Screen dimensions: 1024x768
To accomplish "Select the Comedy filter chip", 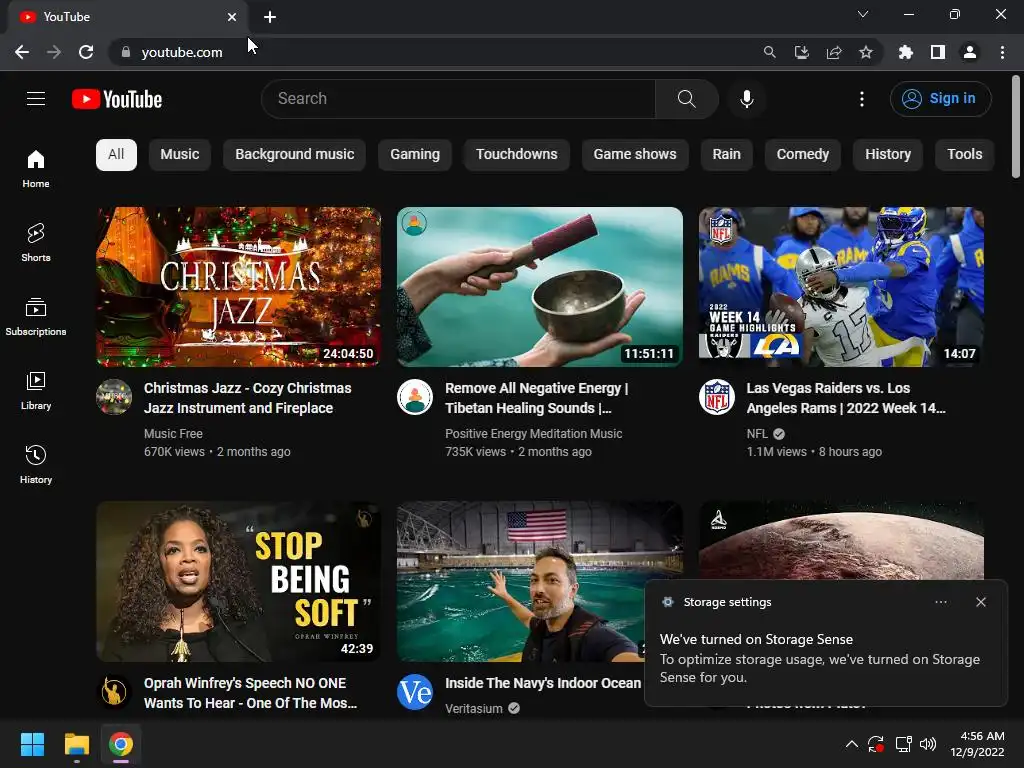I will [803, 155].
